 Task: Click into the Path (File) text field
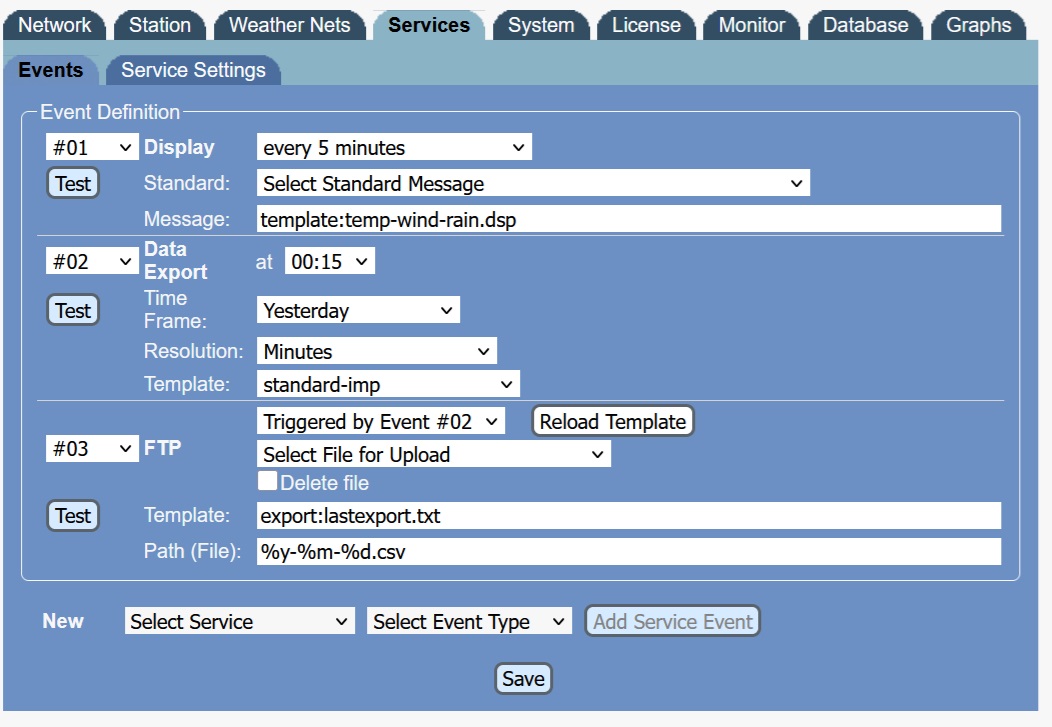(628, 551)
